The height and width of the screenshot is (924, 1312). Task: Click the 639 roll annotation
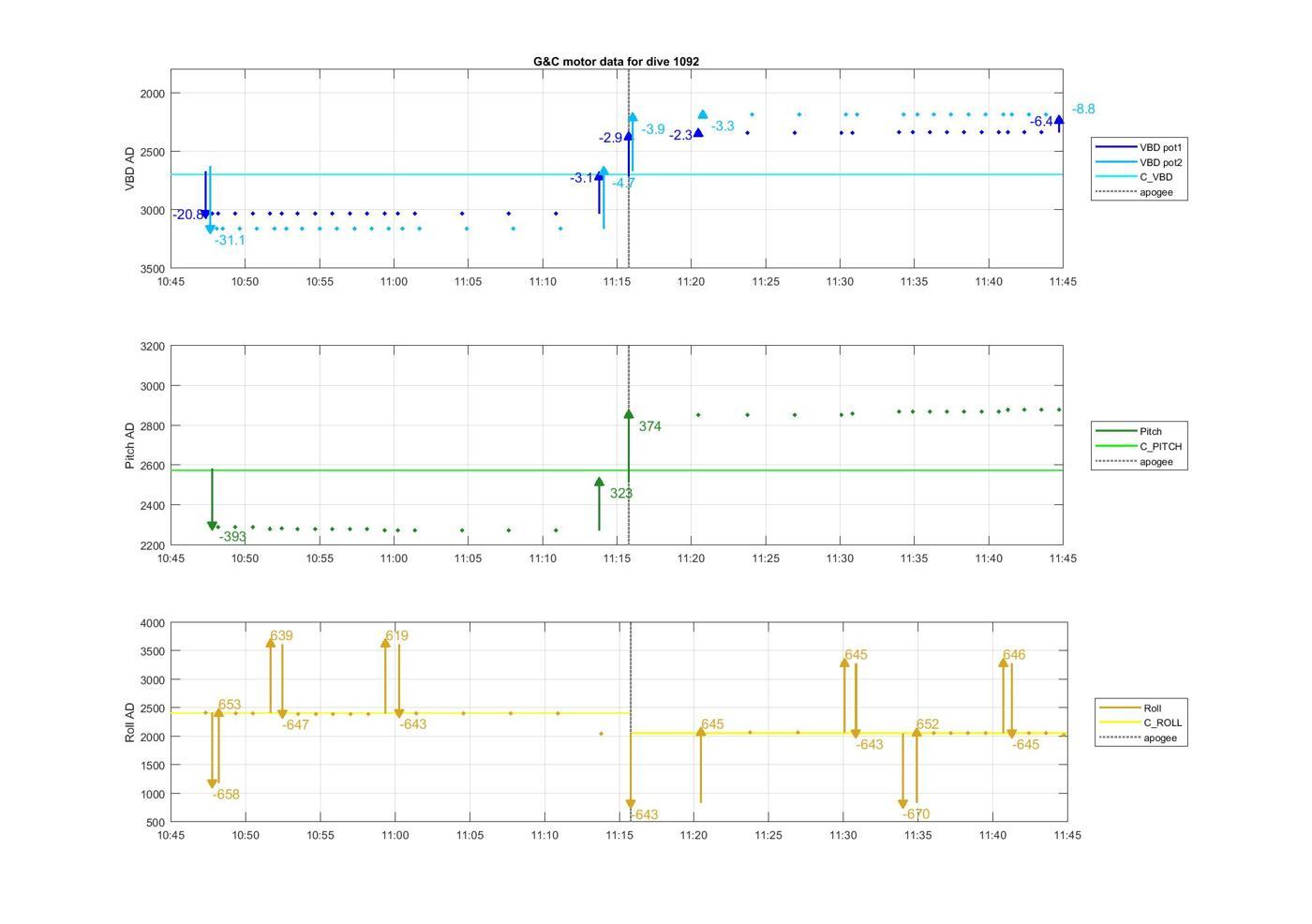tap(281, 635)
